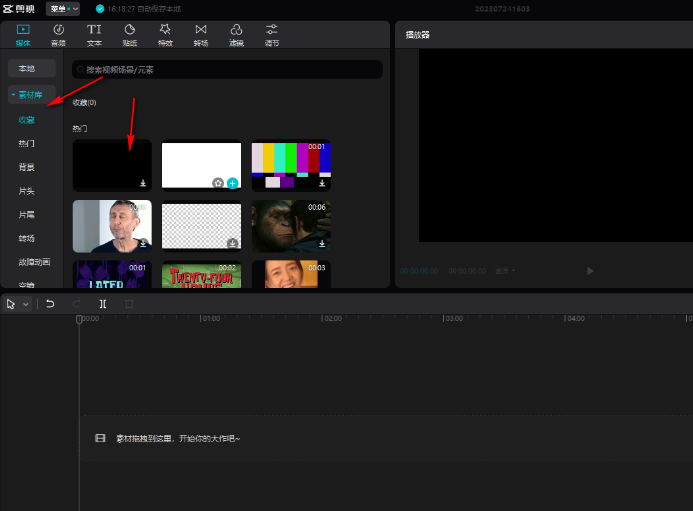This screenshot has height=511, width=693.
Task: Click the 播放器 panel title
Action: pos(418,35)
